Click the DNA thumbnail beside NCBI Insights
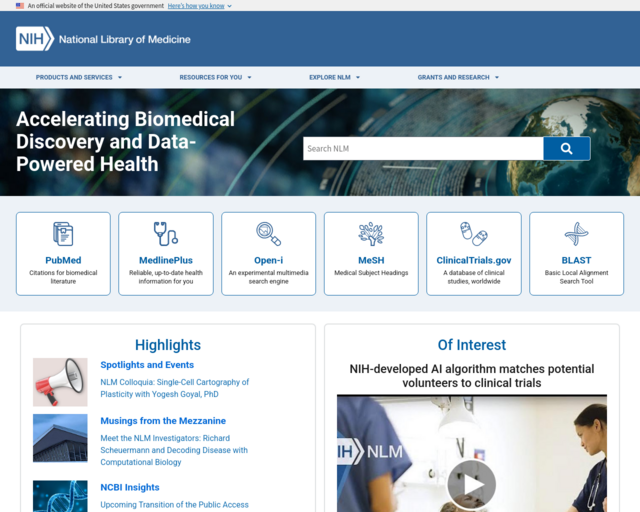640x512 pixels. [60, 496]
